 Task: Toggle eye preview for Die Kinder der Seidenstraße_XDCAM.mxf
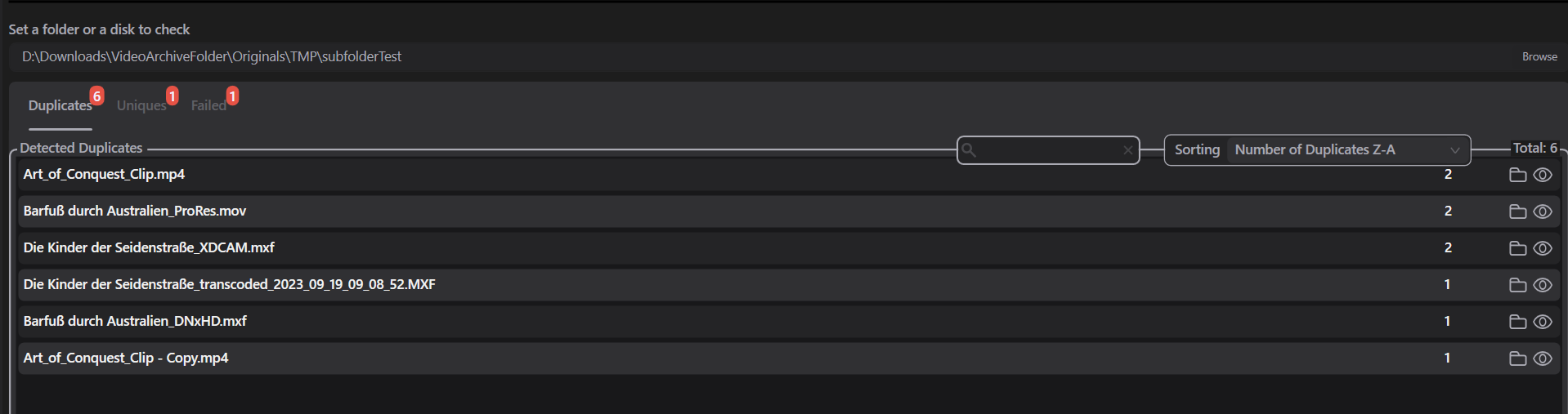pos(1543,248)
